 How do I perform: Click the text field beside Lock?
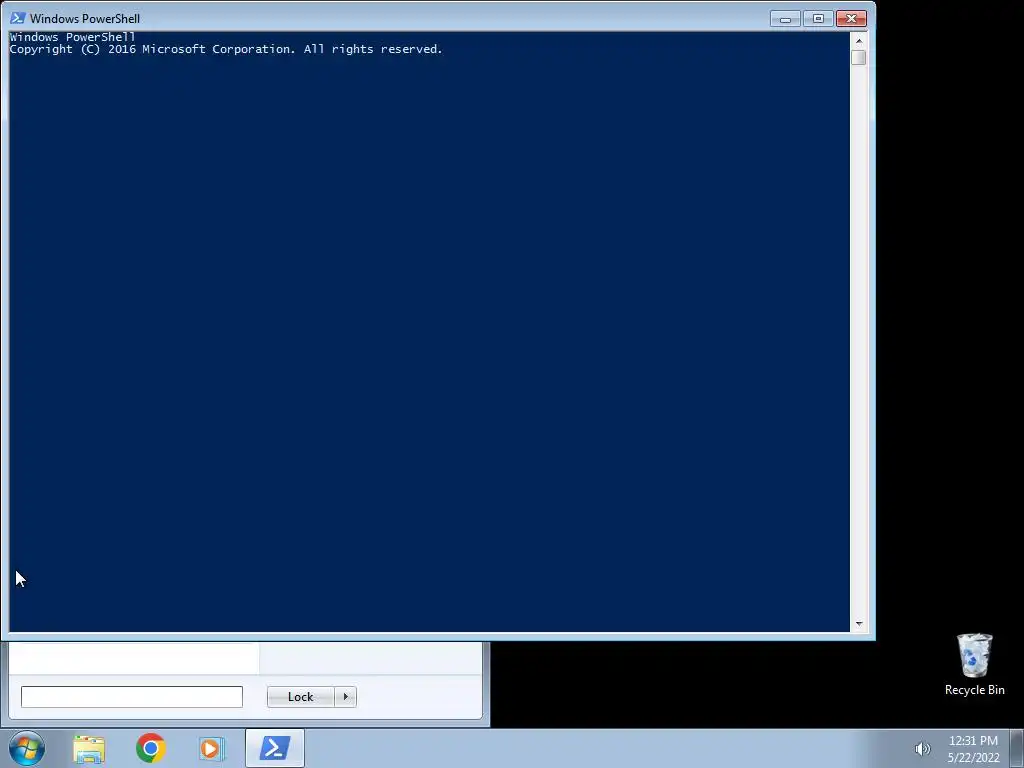point(132,697)
